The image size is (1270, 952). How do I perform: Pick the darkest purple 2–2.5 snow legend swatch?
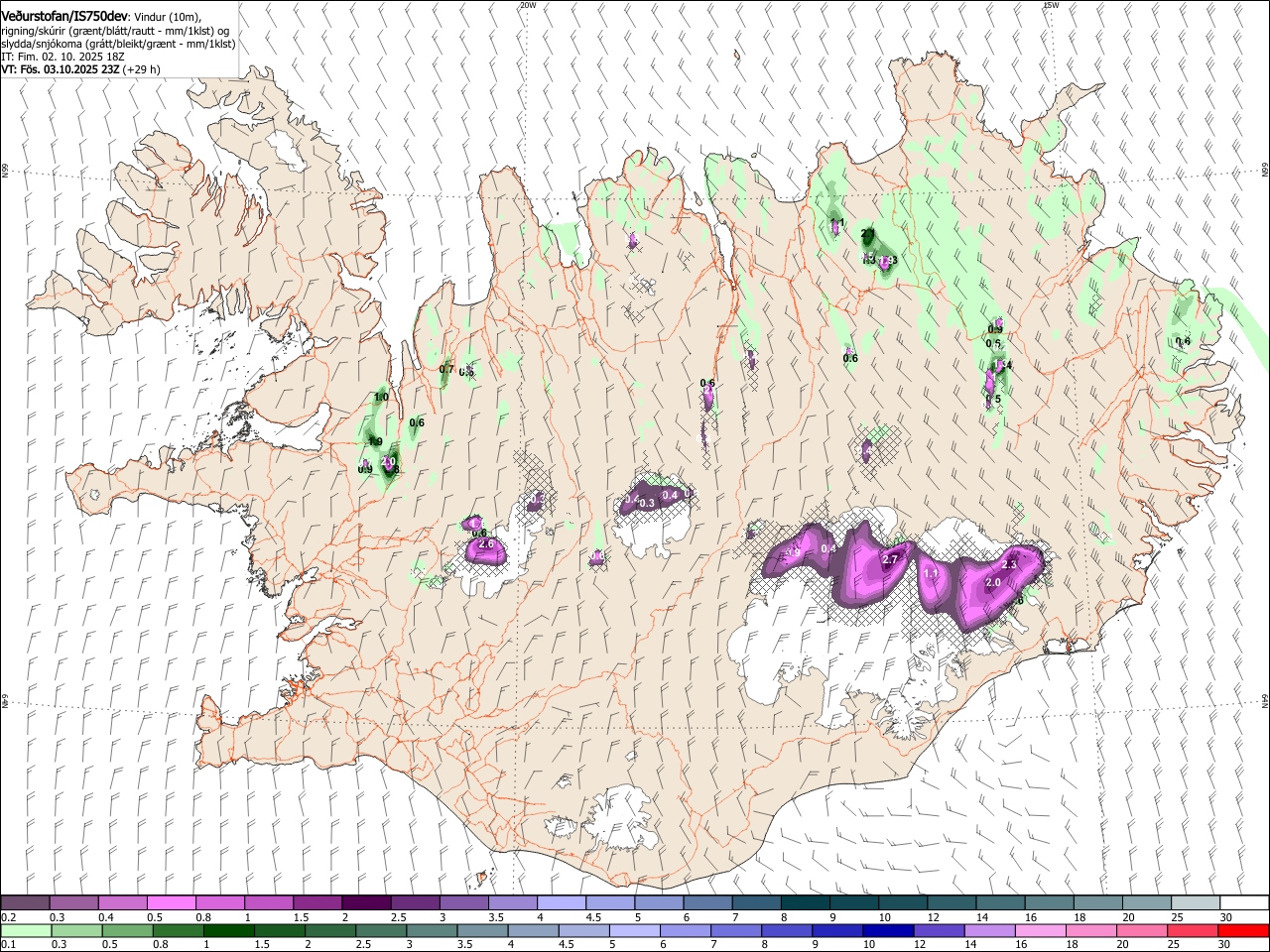tap(366, 903)
